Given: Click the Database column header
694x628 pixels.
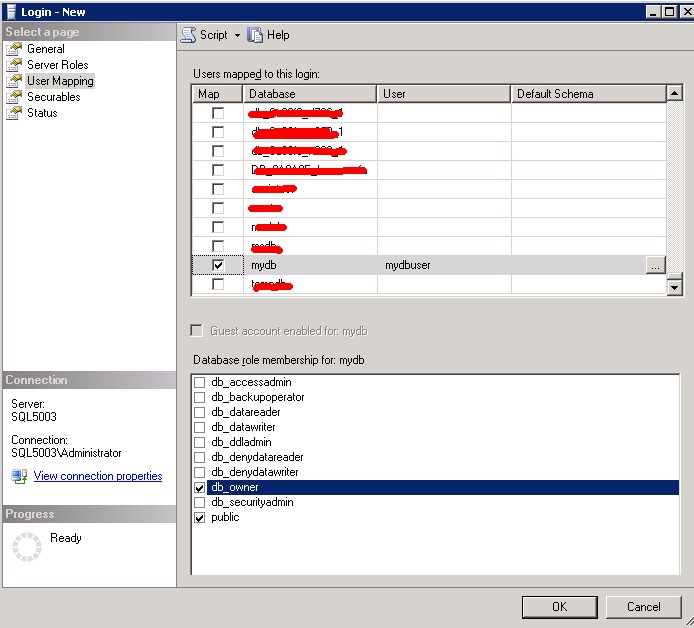Looking at the screenshot, I should tap(310, 94).
